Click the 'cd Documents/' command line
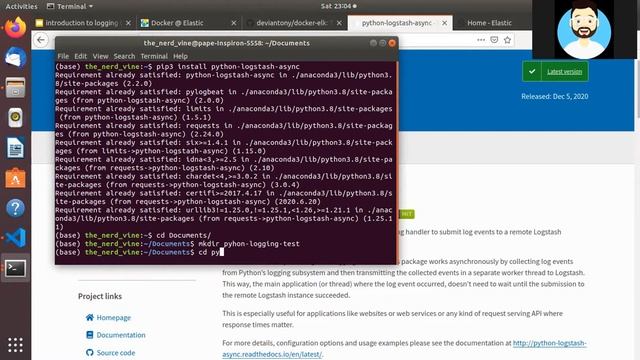Viewport: 640px width, 360px height. click(184, 236)
